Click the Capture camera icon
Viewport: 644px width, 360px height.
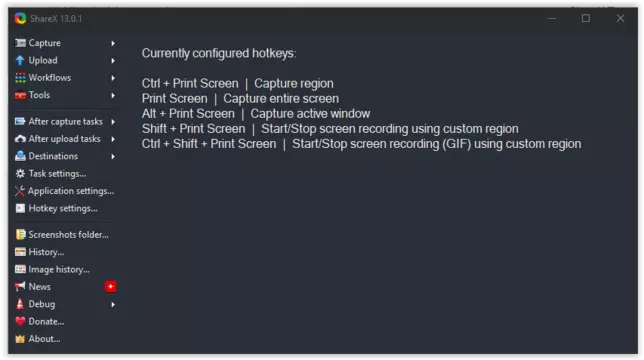20,43
